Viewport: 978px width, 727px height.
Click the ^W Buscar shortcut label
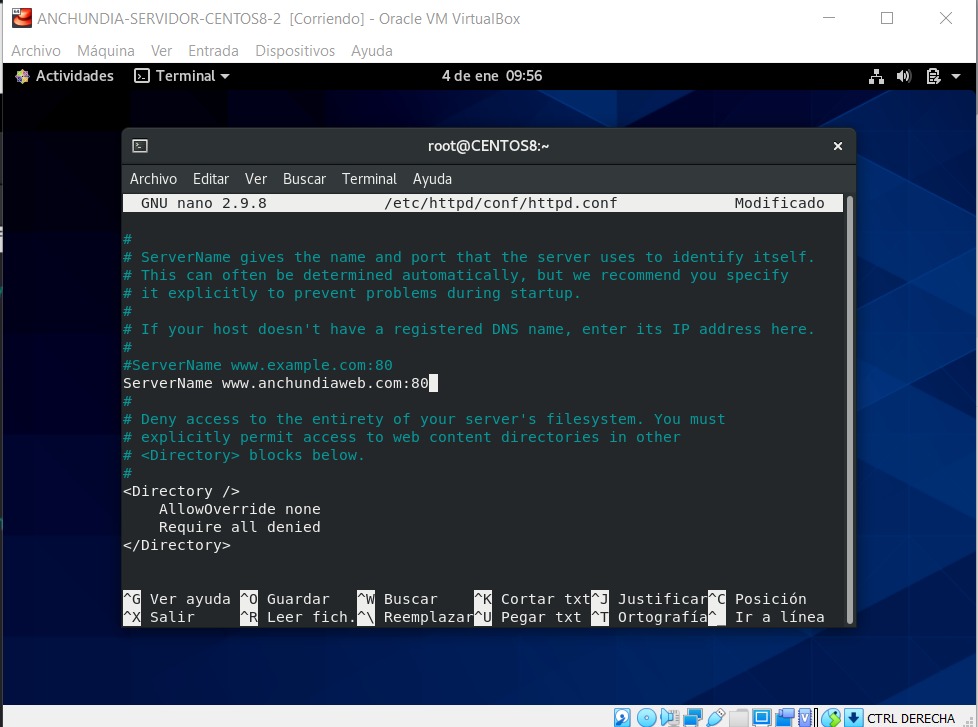tap(397, 599)
